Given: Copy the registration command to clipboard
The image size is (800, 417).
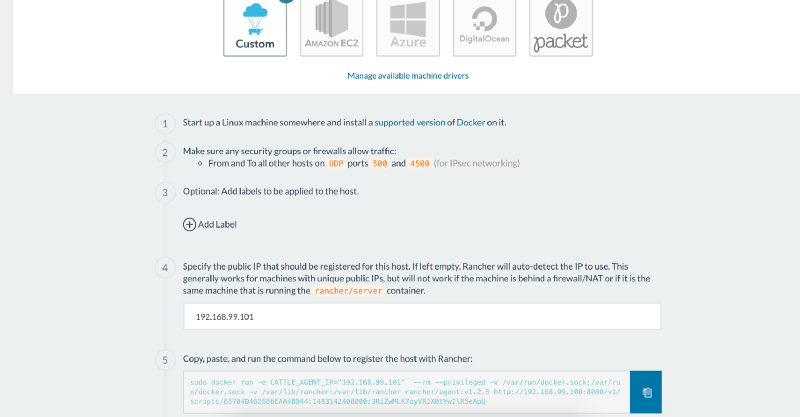Looking at the screenshot, I should pyautogui.click(x=646, y=392).
